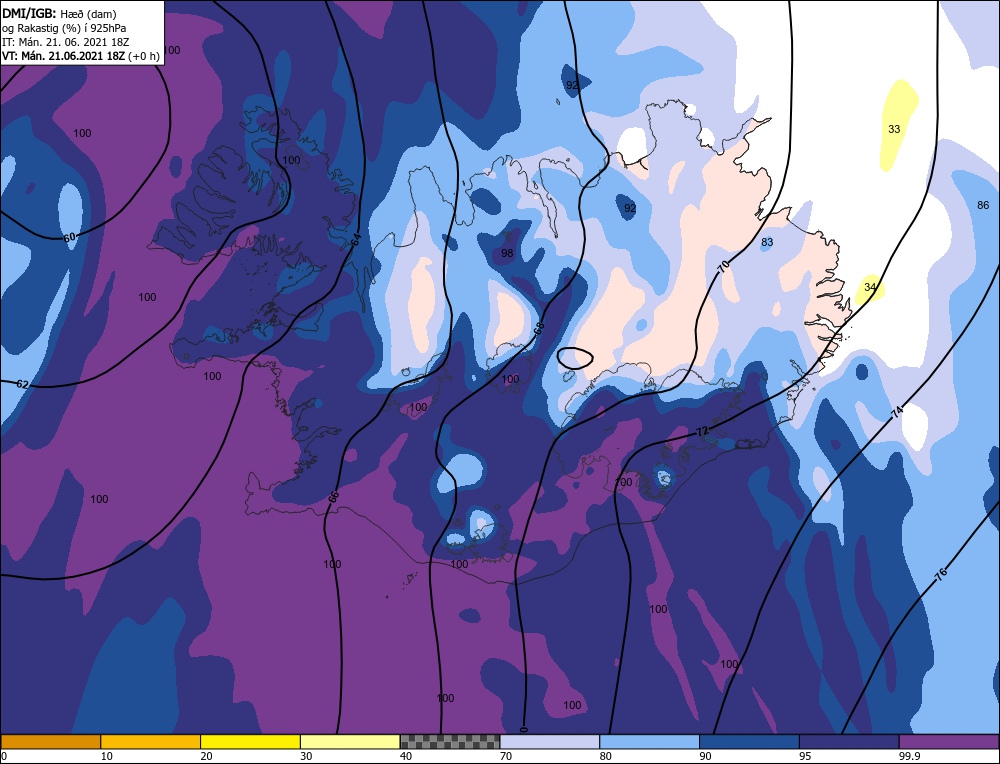
Task: Click the 'DMI/IGB: Hæð (dam)' title line
Action: (x=59, y=13)
